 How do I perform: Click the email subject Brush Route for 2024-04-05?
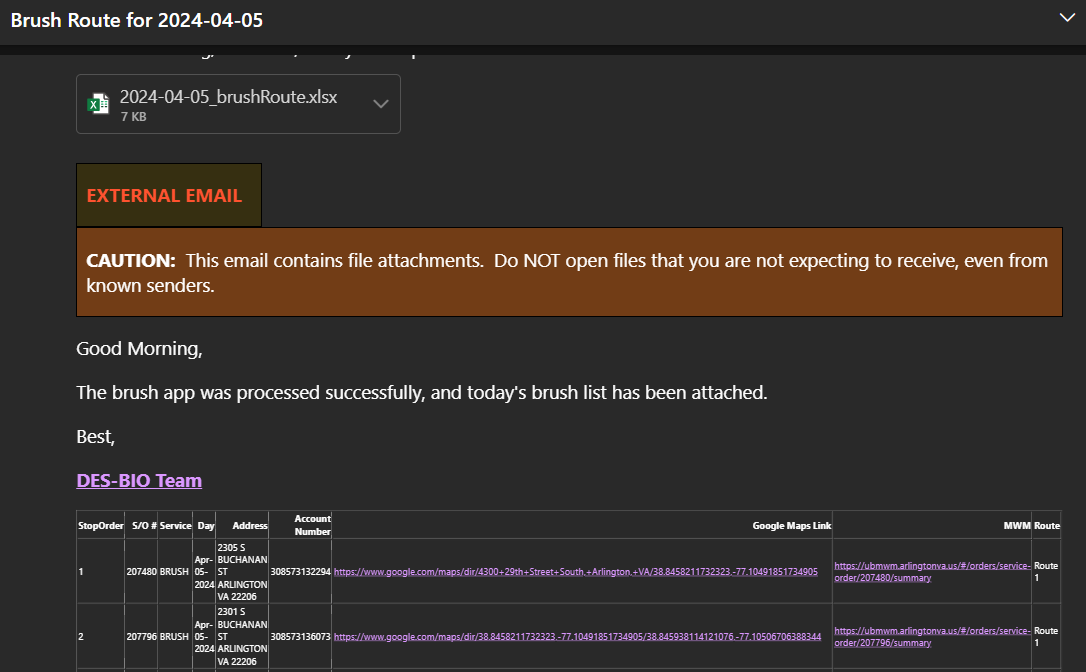click(x=137, y=20)
